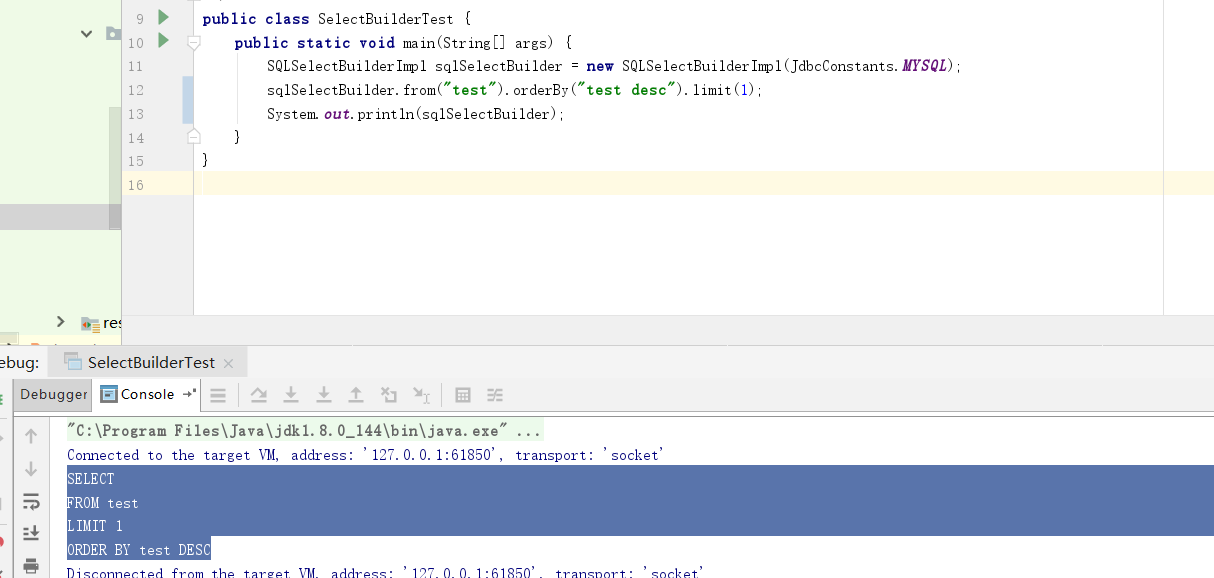Image resolution: width=1214 pixels, height=578 pixels.
Task: Click the Step Into debugger icon
Action: [291, 395]
